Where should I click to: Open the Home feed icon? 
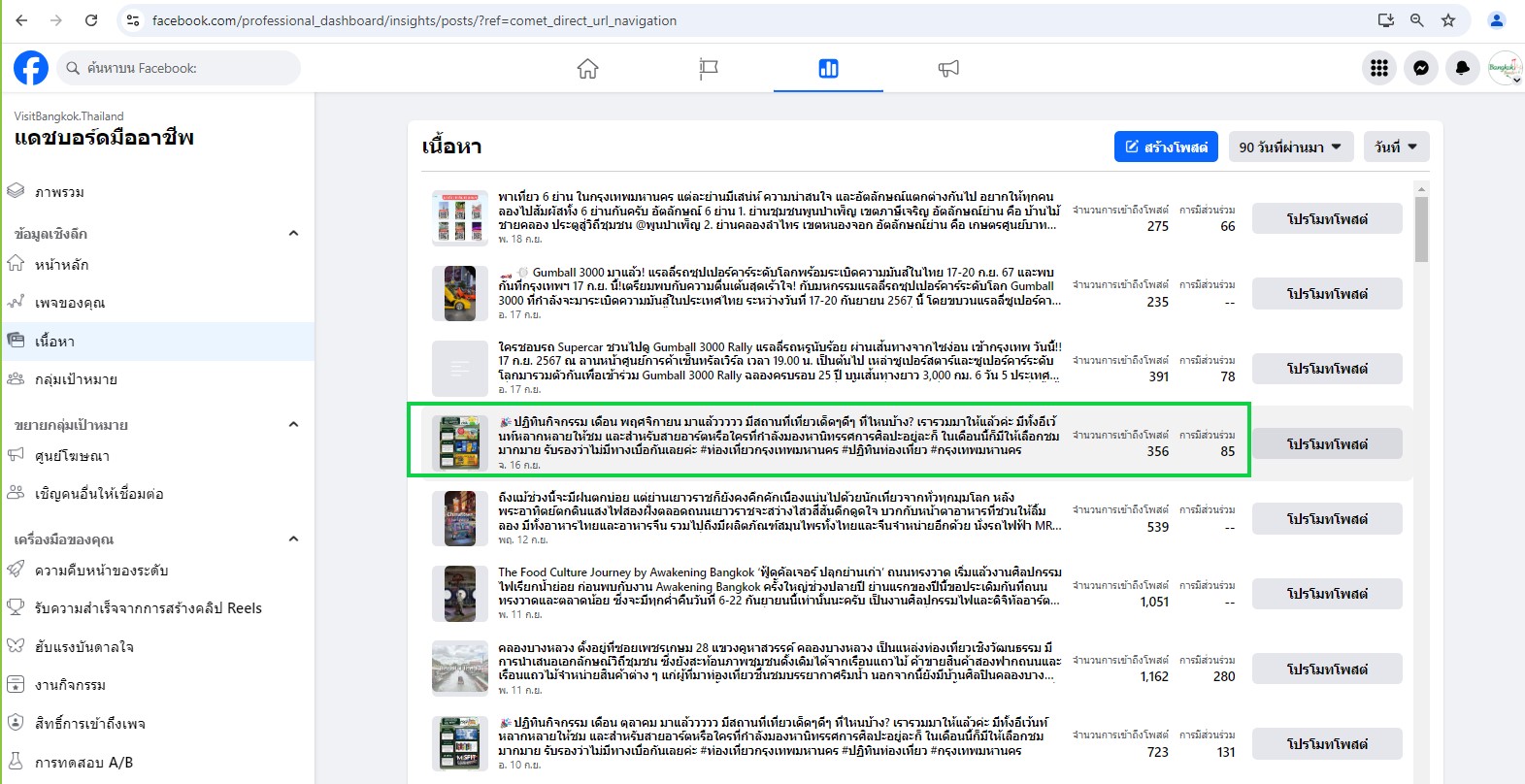587,68
